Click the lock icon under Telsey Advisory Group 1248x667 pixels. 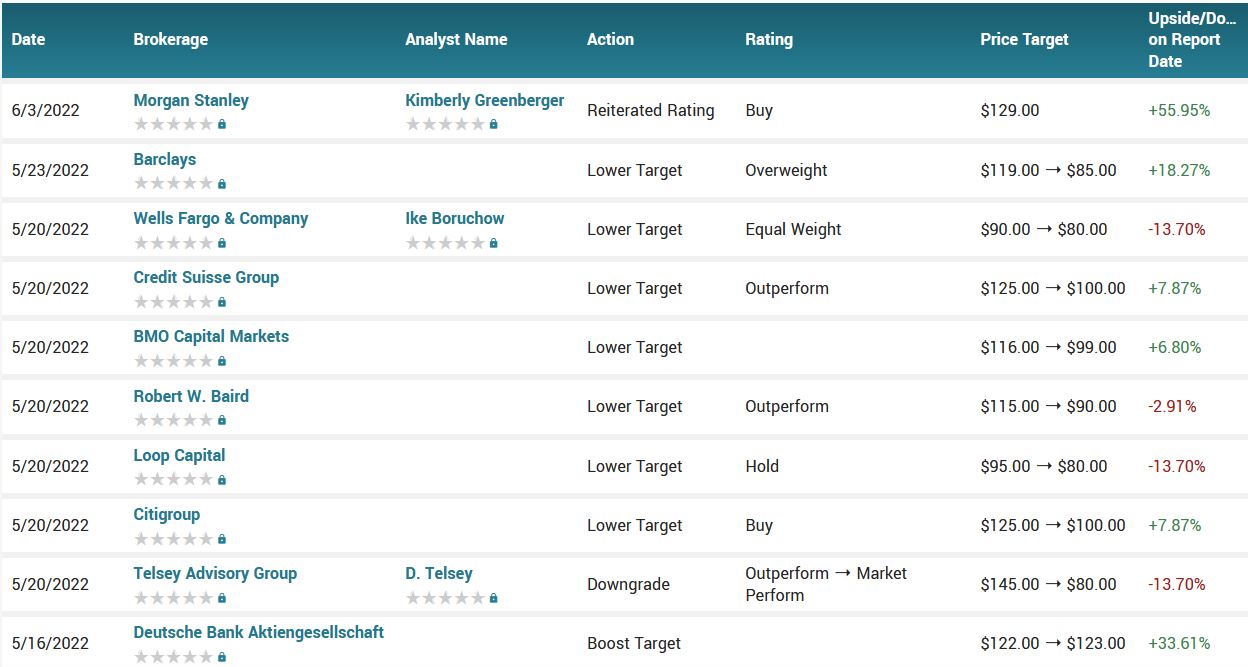pos(222,598)
